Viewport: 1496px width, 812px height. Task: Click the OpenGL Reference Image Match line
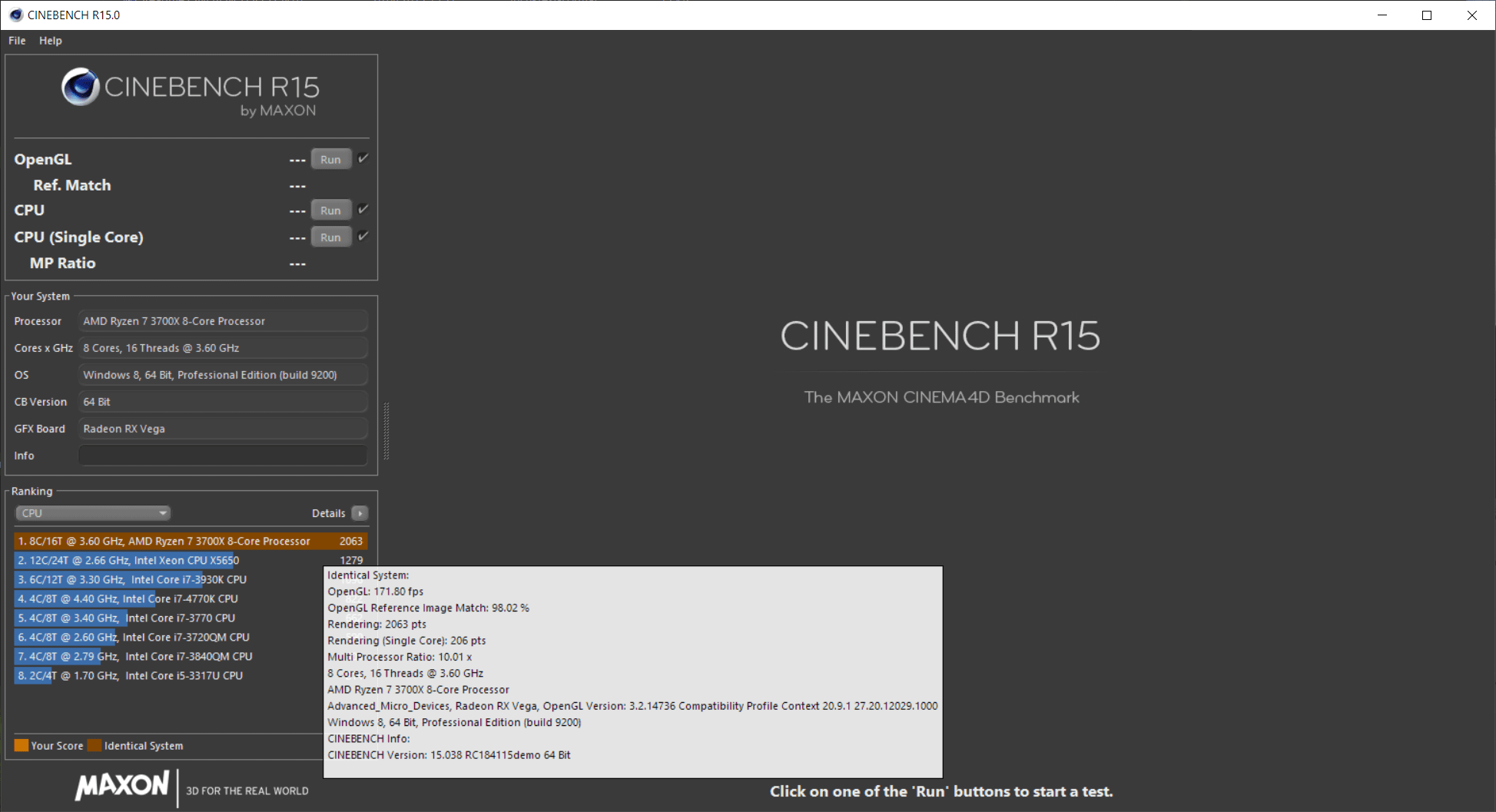[x=429, y=608]
